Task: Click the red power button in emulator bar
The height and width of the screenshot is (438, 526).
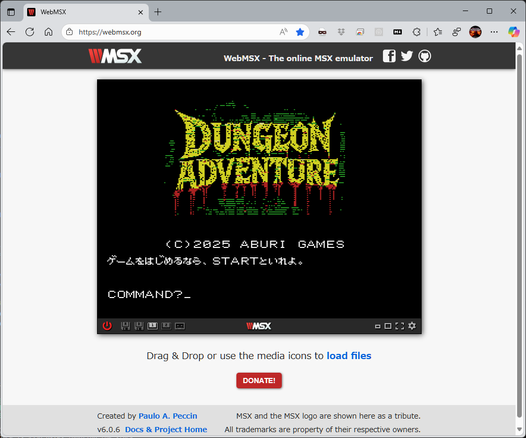Action: 107,326
